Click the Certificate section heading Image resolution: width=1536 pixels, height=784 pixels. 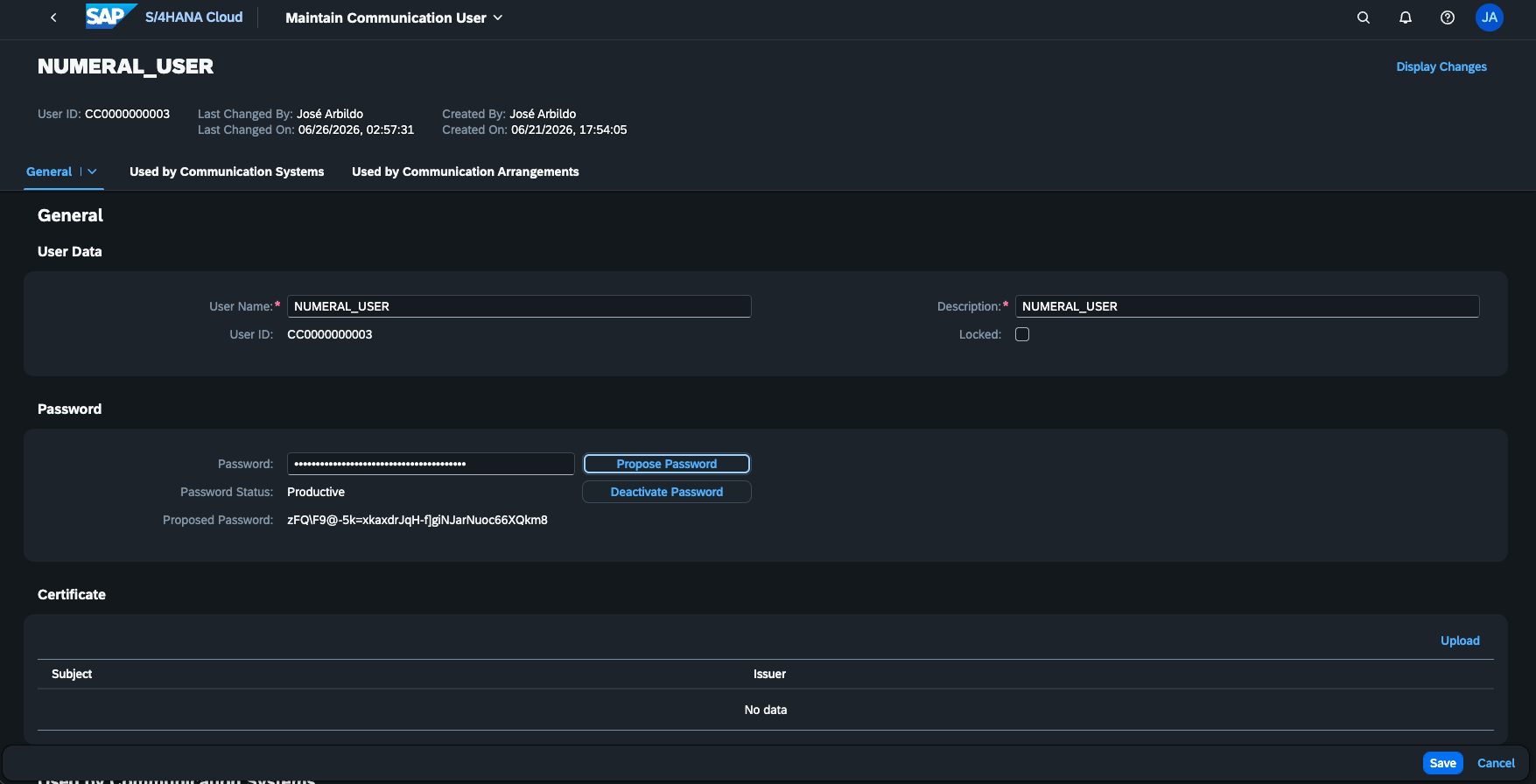(x=72, y=594)
